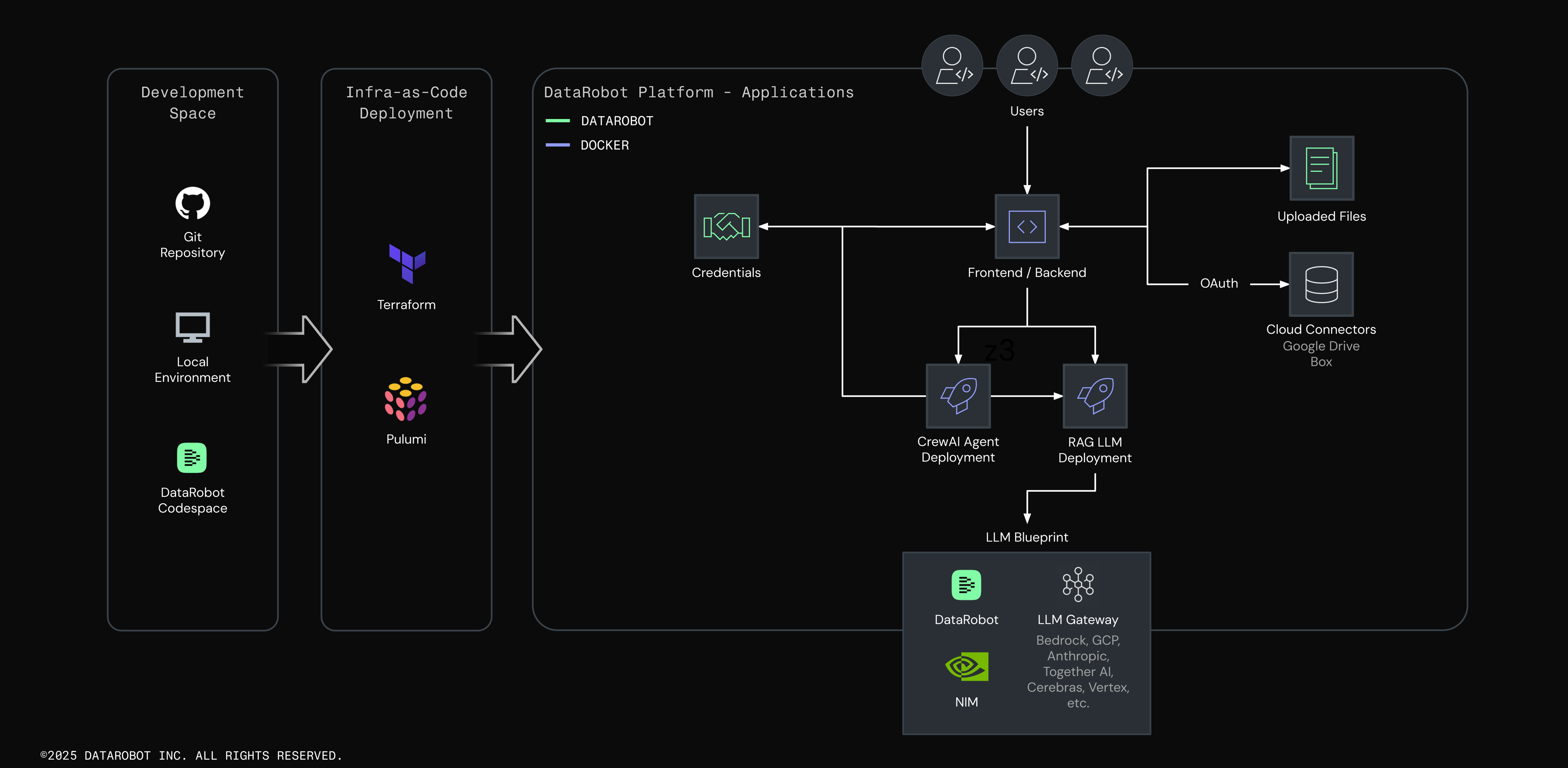Click the LLM Blueprint heading text
1568x768 pixels.
coord(1027,537)
